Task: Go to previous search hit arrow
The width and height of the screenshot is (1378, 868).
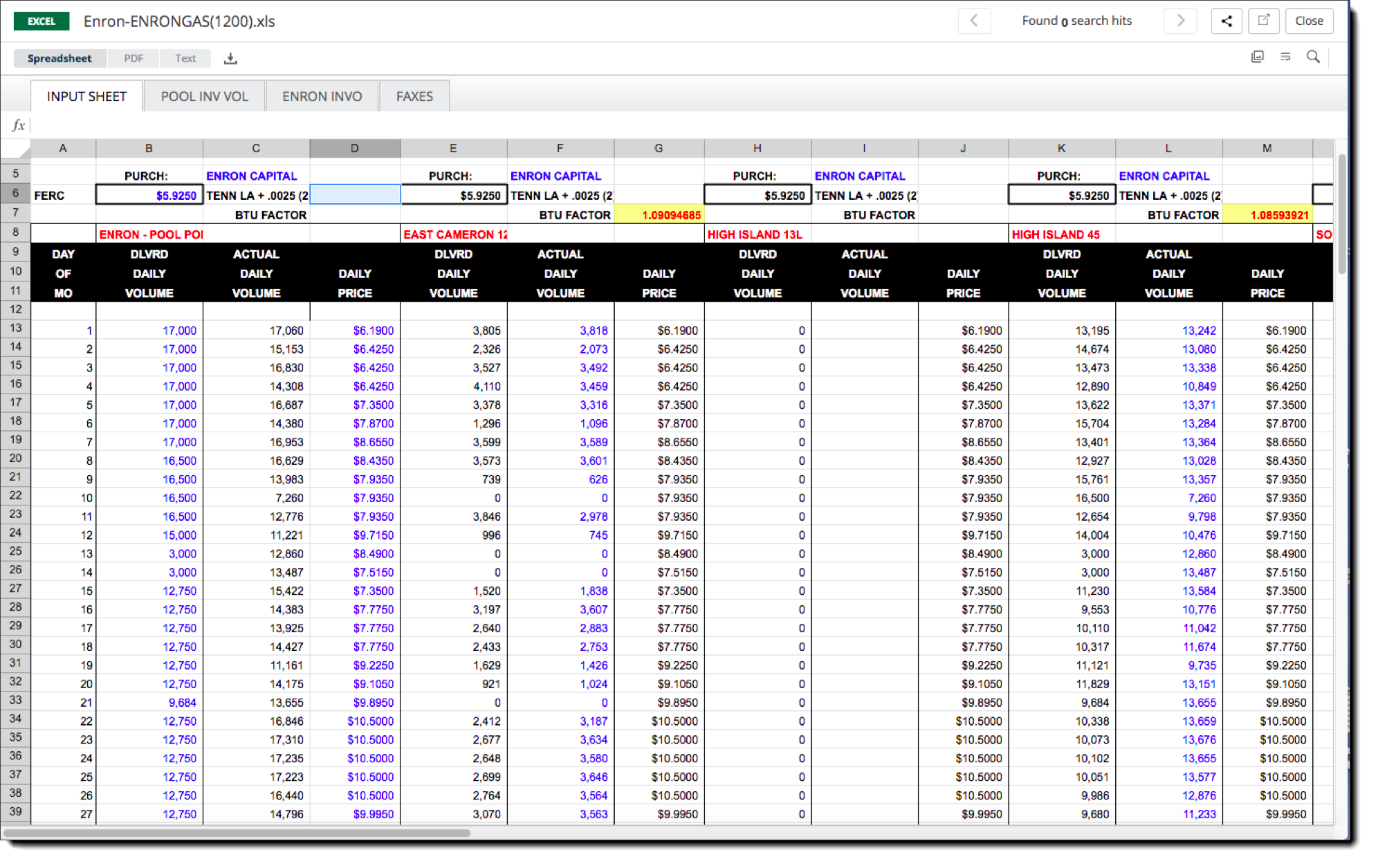Action: click(974, 21)
